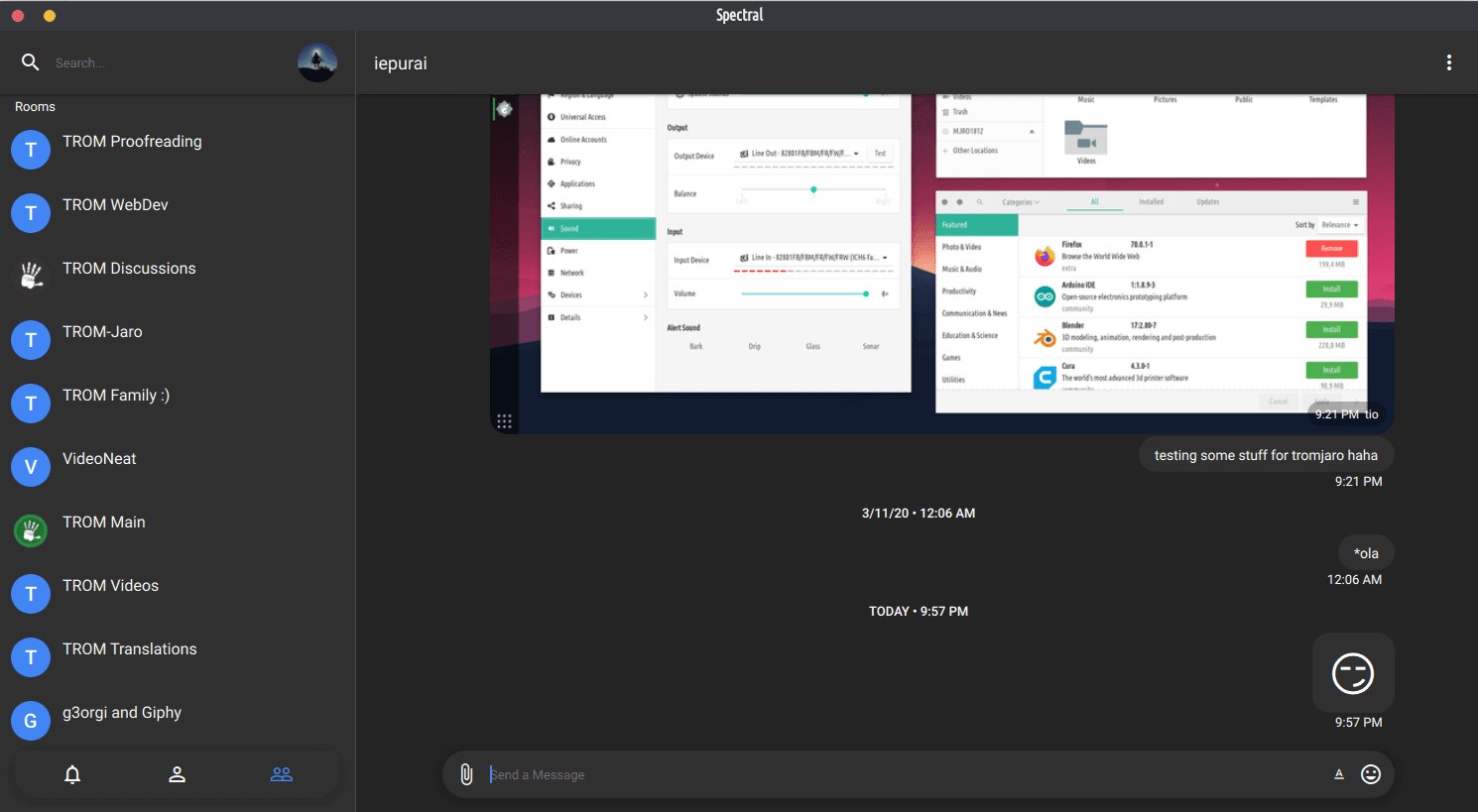Show notifications with the bell icon
1478x812 pixels.
point(72,774)
